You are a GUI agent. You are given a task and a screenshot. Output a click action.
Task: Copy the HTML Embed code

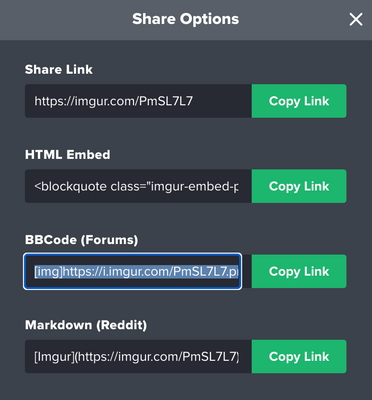pos(299,186)
